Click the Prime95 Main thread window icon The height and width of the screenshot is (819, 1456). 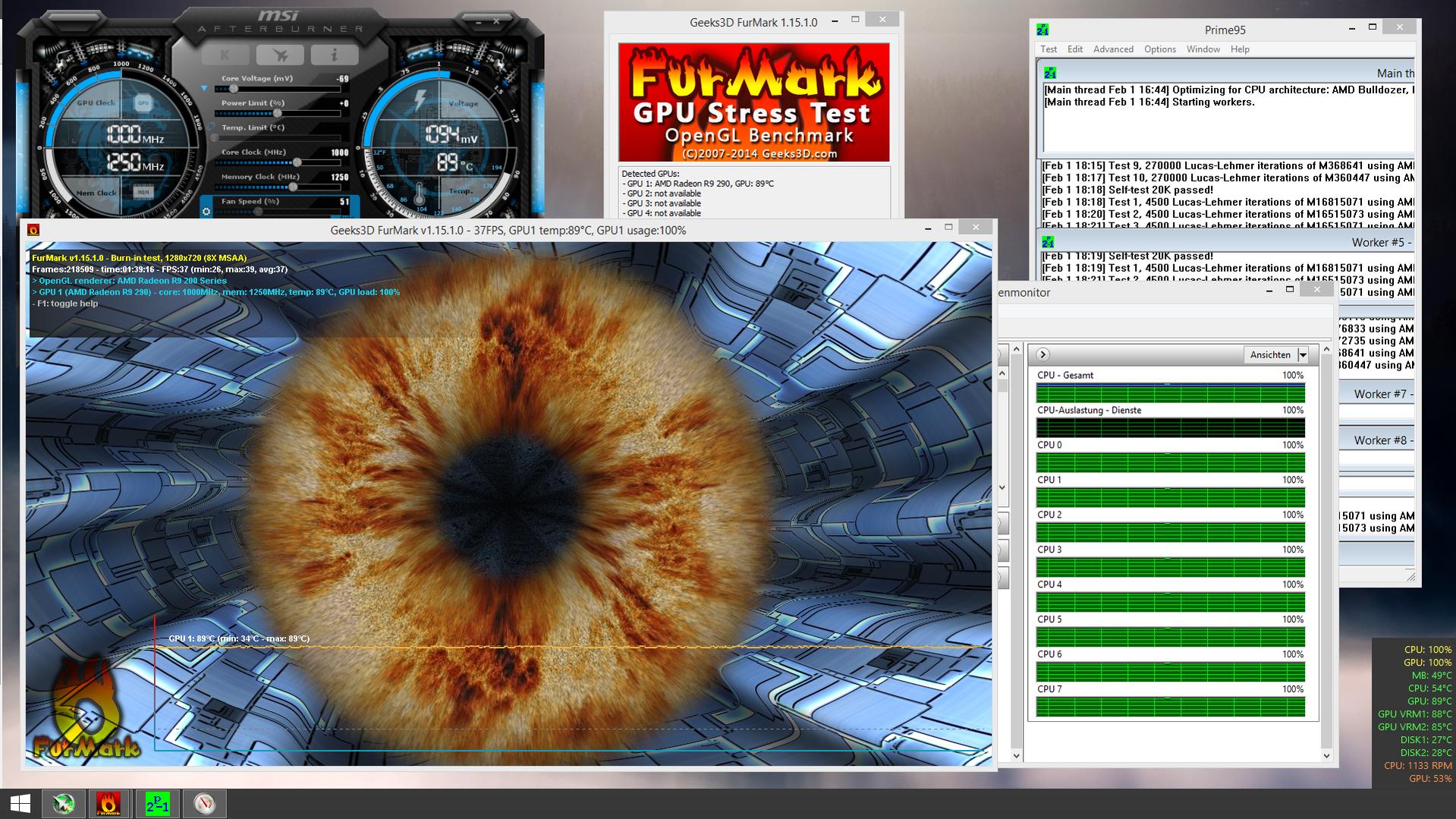[1050, 73]
